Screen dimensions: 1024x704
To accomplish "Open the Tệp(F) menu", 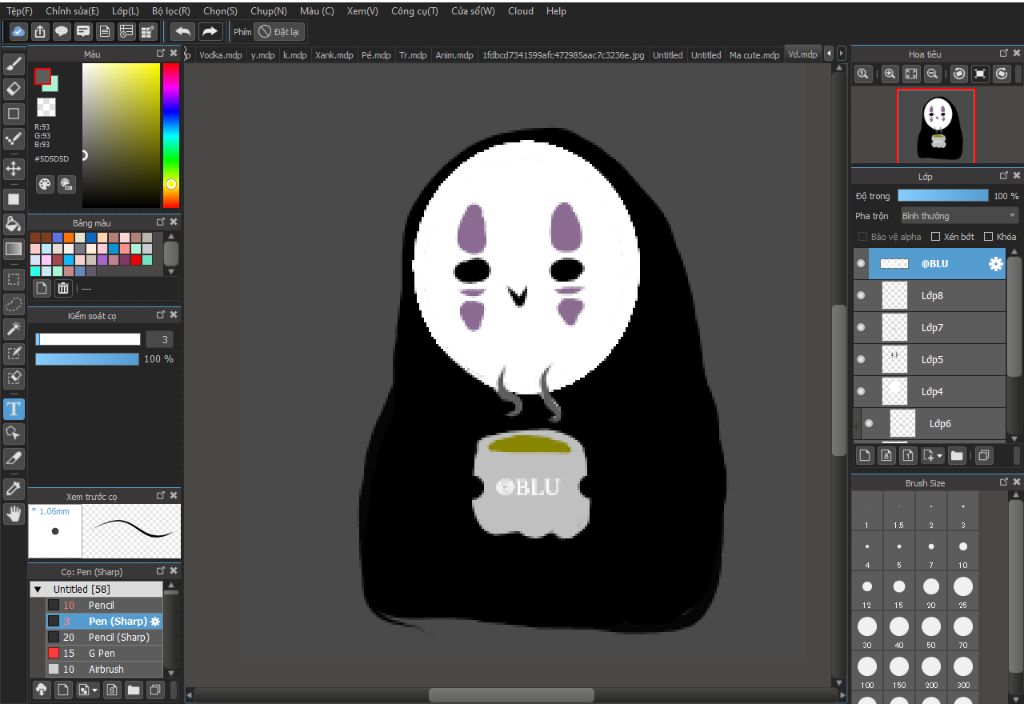I will click(x=20, y=11).
